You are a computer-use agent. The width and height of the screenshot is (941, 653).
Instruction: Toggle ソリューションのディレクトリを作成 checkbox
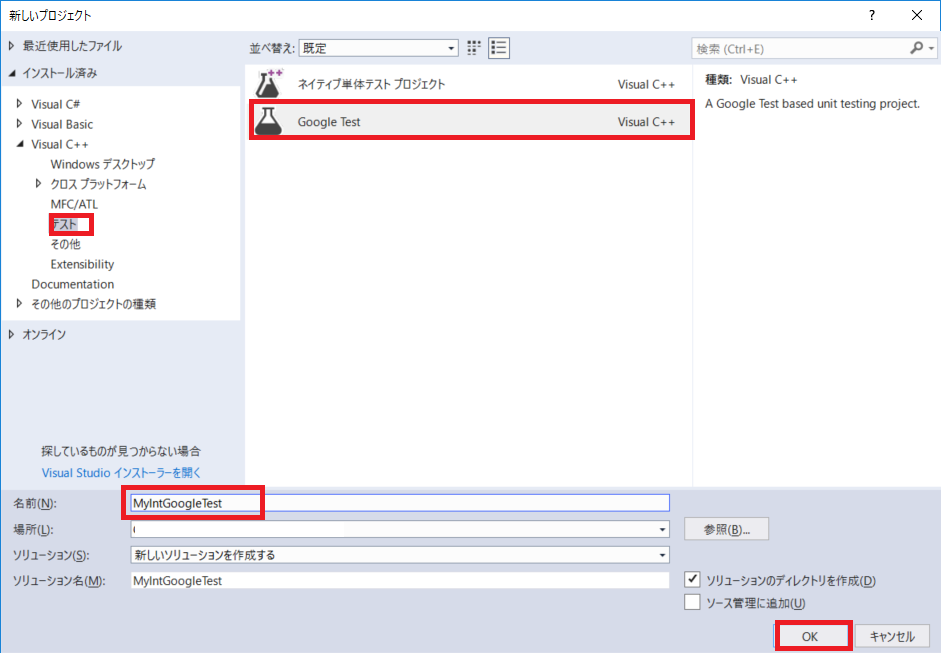(692, 579)
